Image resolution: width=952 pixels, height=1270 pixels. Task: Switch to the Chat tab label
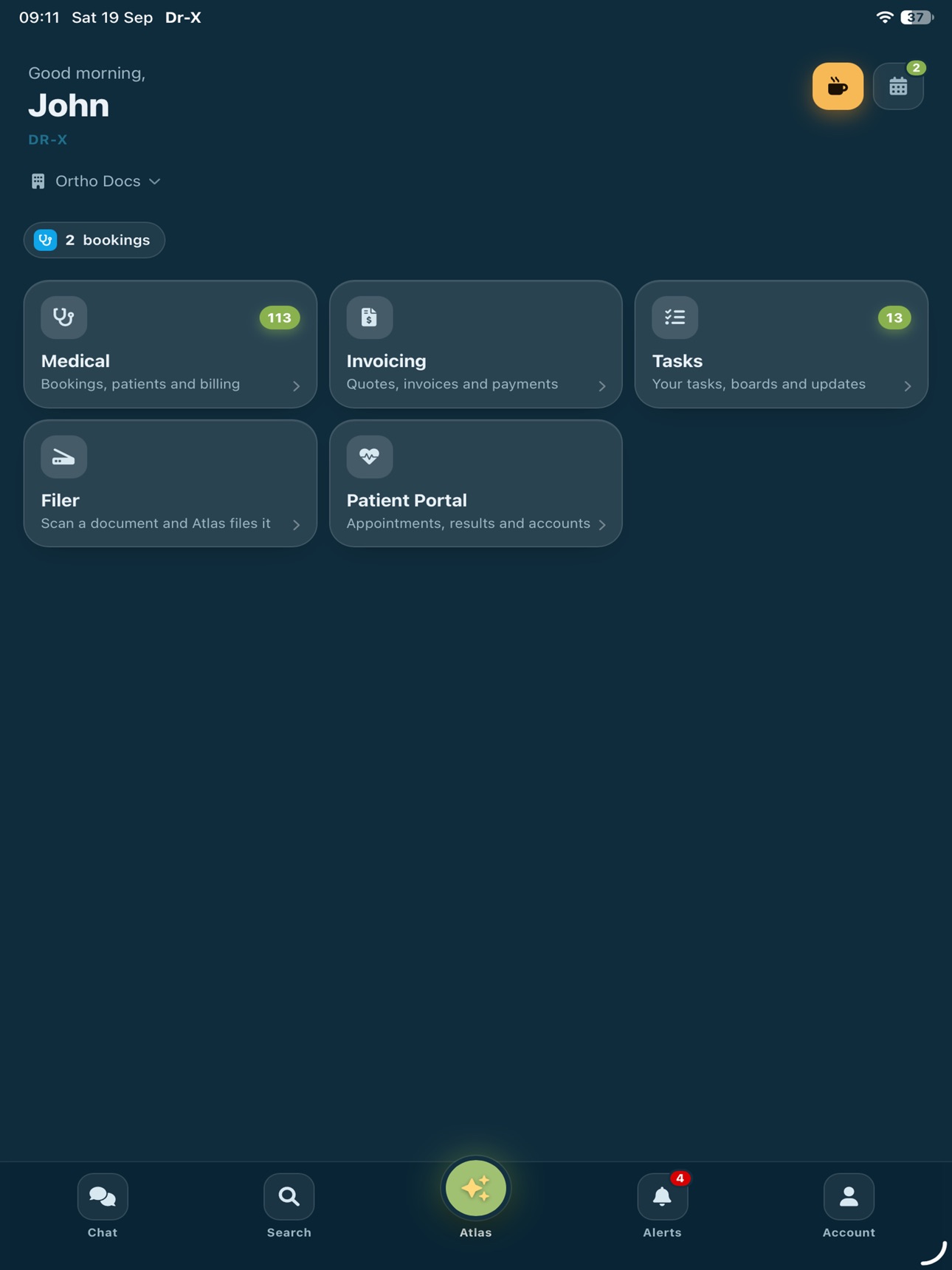click(103, 1232)
